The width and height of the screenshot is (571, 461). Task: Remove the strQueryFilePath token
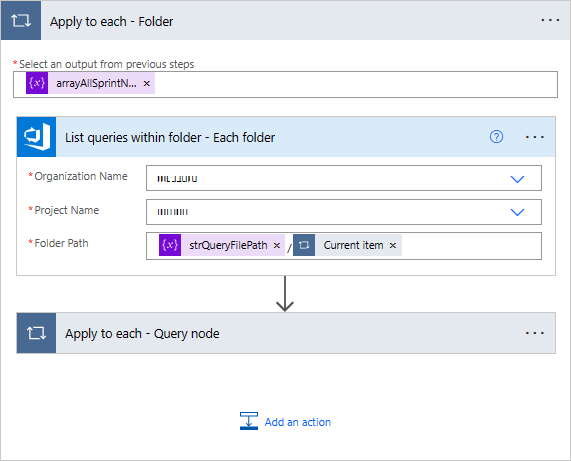point(277,245)
